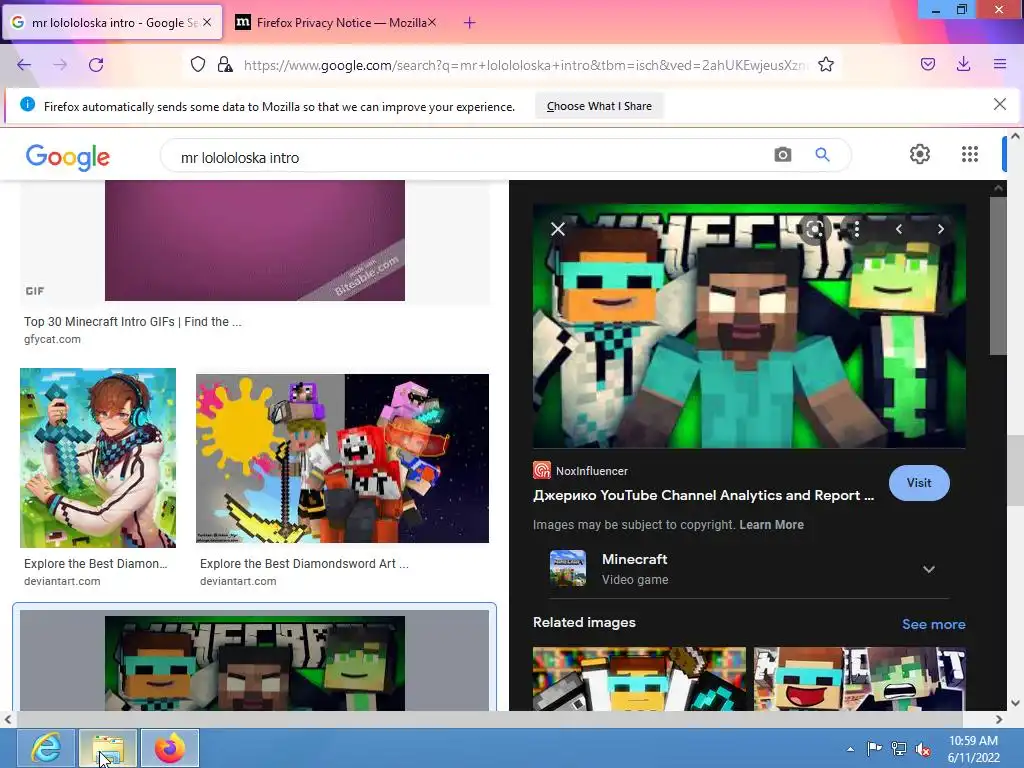Click Top 30 Minecraft Intro GIFs title

[133, 322]
